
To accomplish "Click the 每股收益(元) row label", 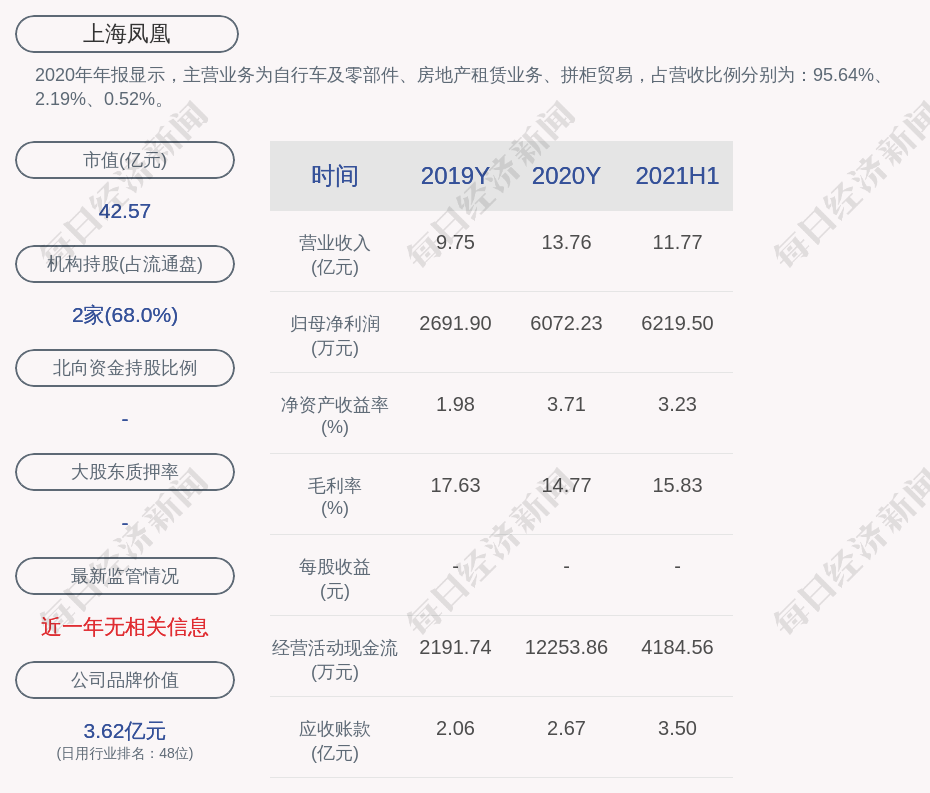I will (335, 579).
